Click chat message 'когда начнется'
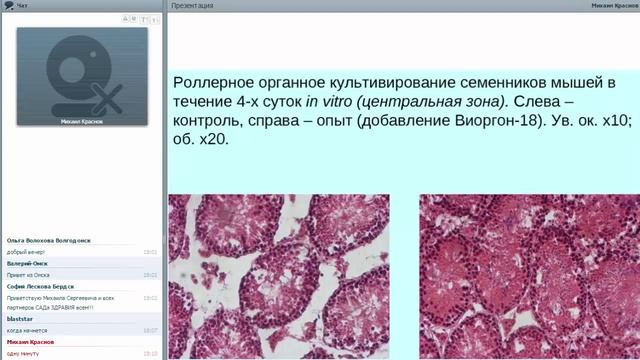The width and height of the screenshot is (640, 360). pos(27,330)
